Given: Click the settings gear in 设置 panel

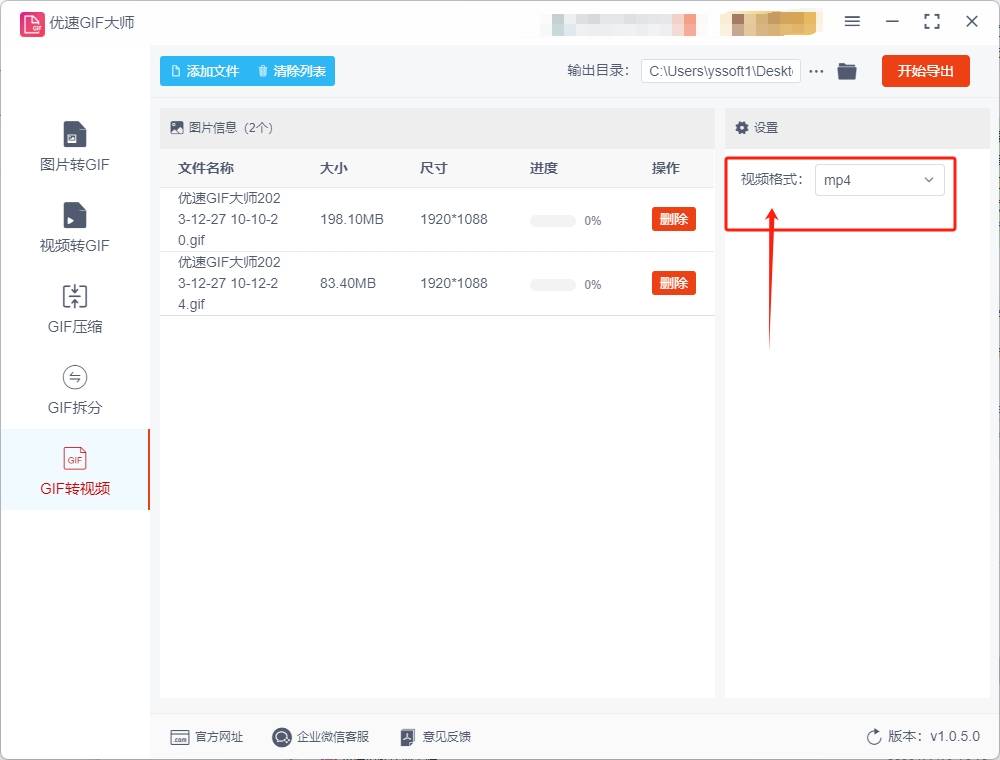Looking at the screenshot, I should click(741, 128).
